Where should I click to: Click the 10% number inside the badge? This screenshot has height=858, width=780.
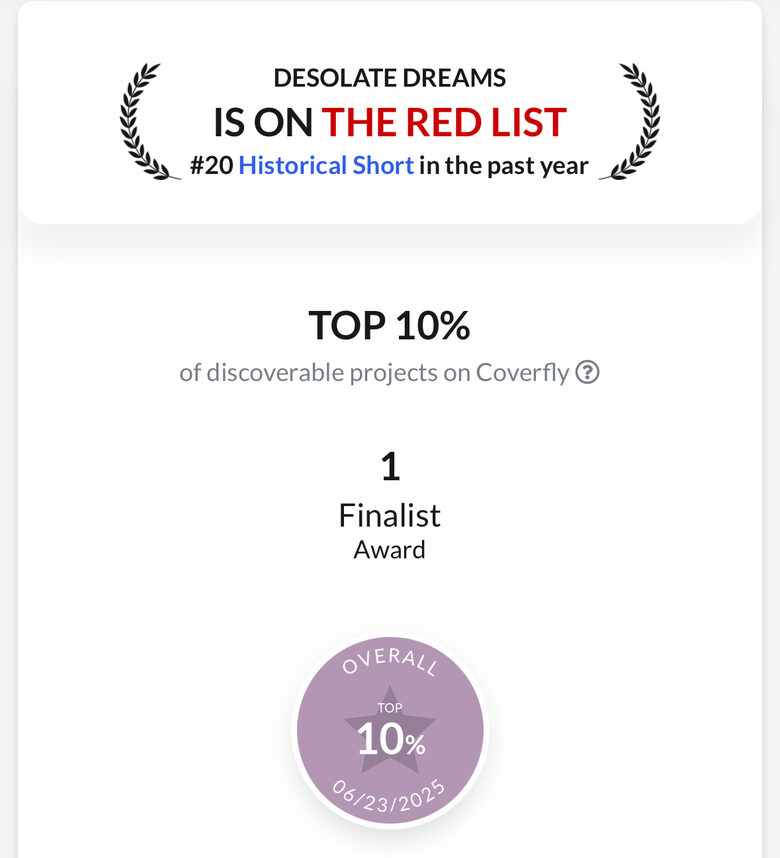click(391, 740)
